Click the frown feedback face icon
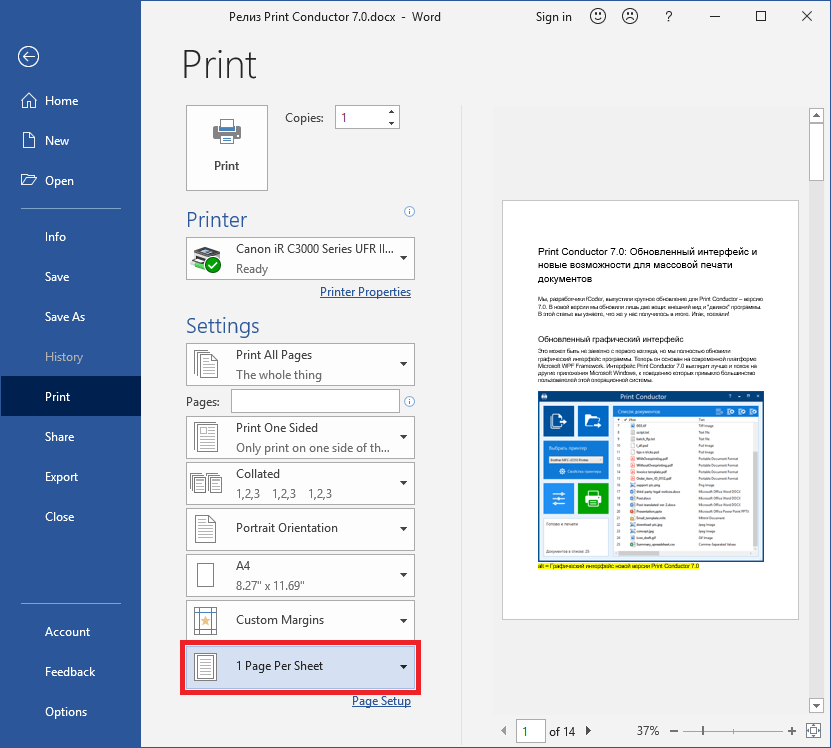The image size is (831, 748). (630, 16)
